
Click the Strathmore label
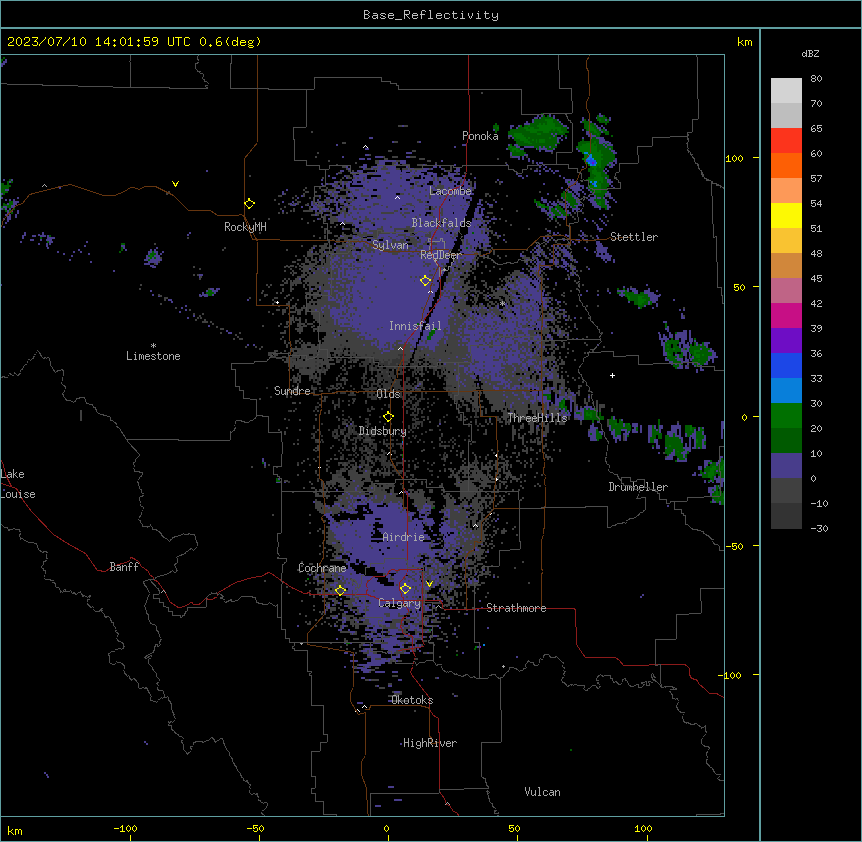point(516,608)
